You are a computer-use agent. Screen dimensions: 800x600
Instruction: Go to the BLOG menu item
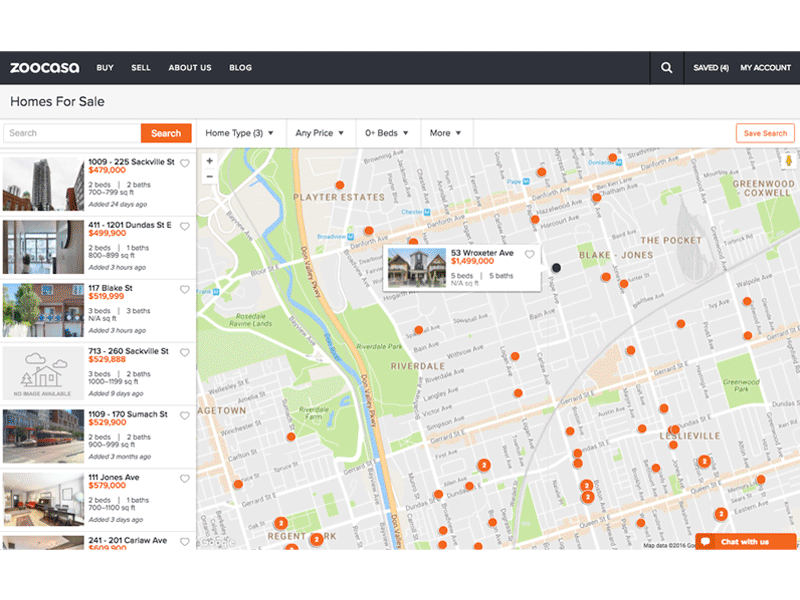pyautogui.click(x=240, y=68)
